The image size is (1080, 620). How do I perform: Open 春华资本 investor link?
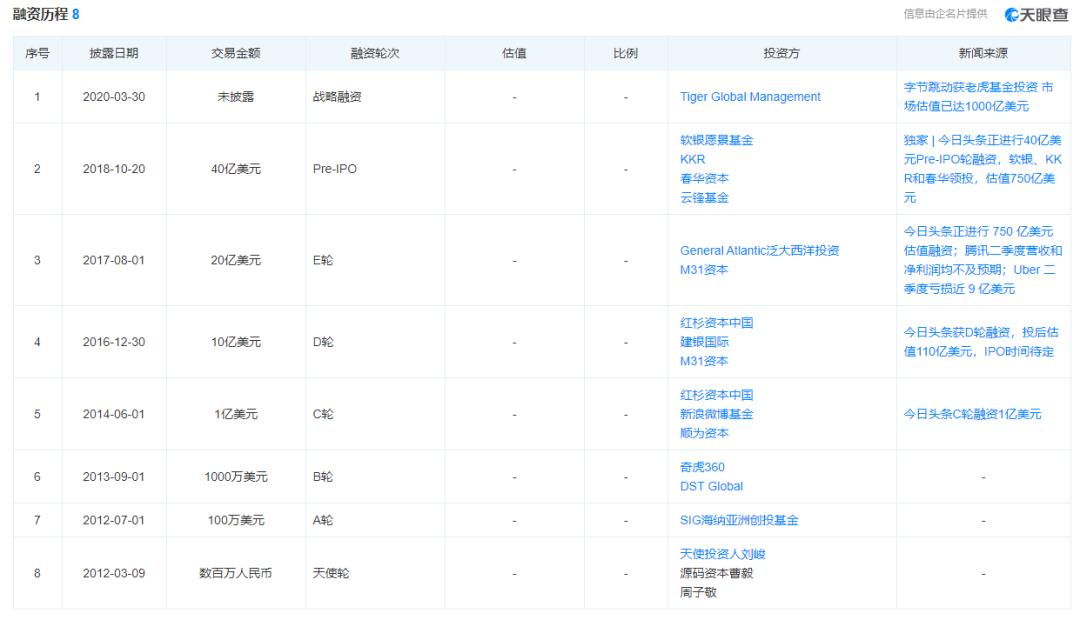pos(704,178)
